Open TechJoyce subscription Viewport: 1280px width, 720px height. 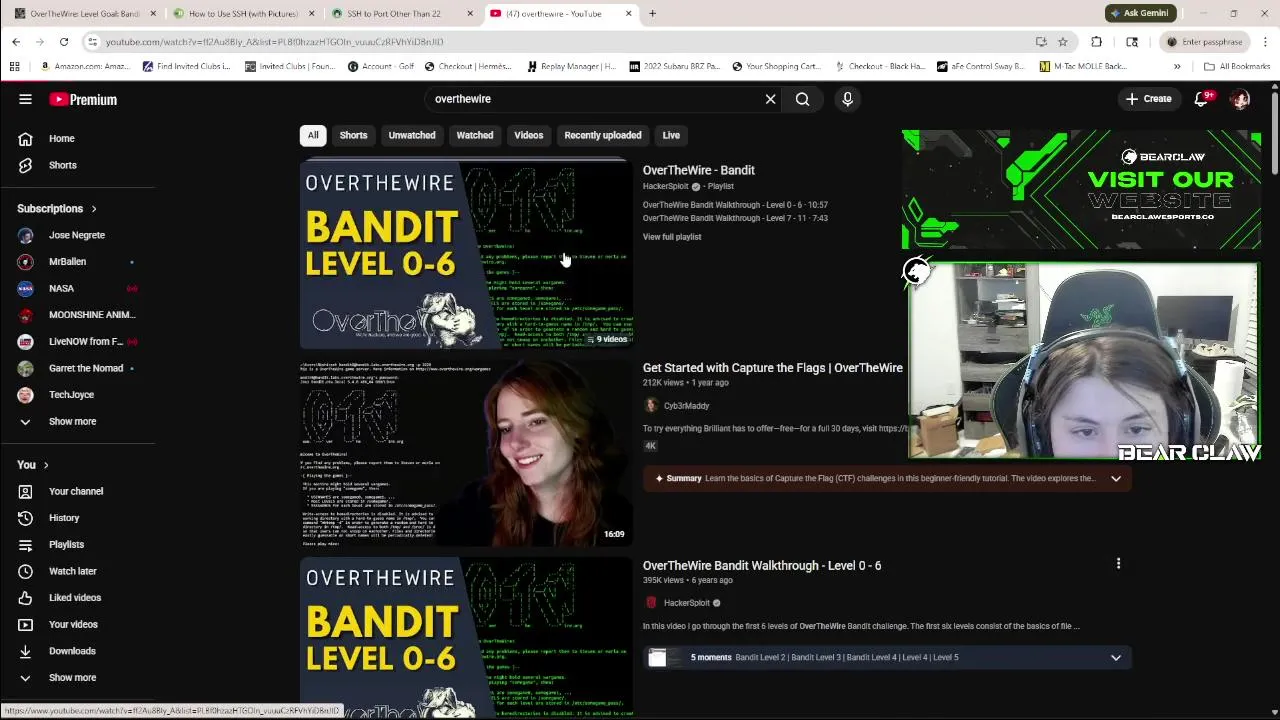pyautogui.click(x=77, y=395)
